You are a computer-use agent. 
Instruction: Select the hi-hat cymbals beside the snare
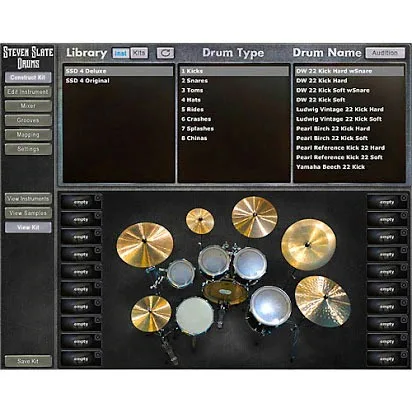click(151, 314)
